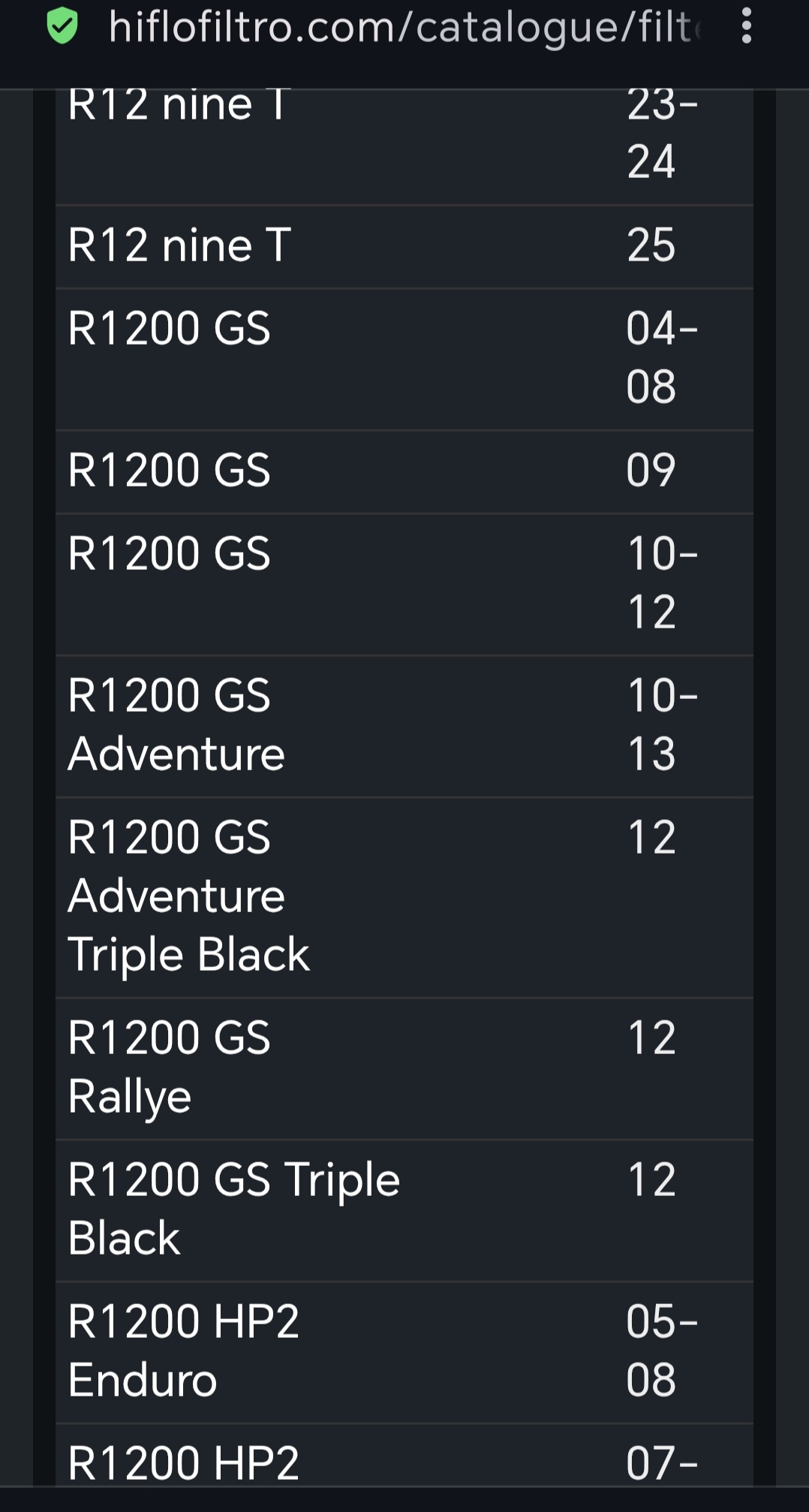Focus the hiflofiltro.com address bar
This screenshot has width=809, height=1512.
tap(405, 28)
